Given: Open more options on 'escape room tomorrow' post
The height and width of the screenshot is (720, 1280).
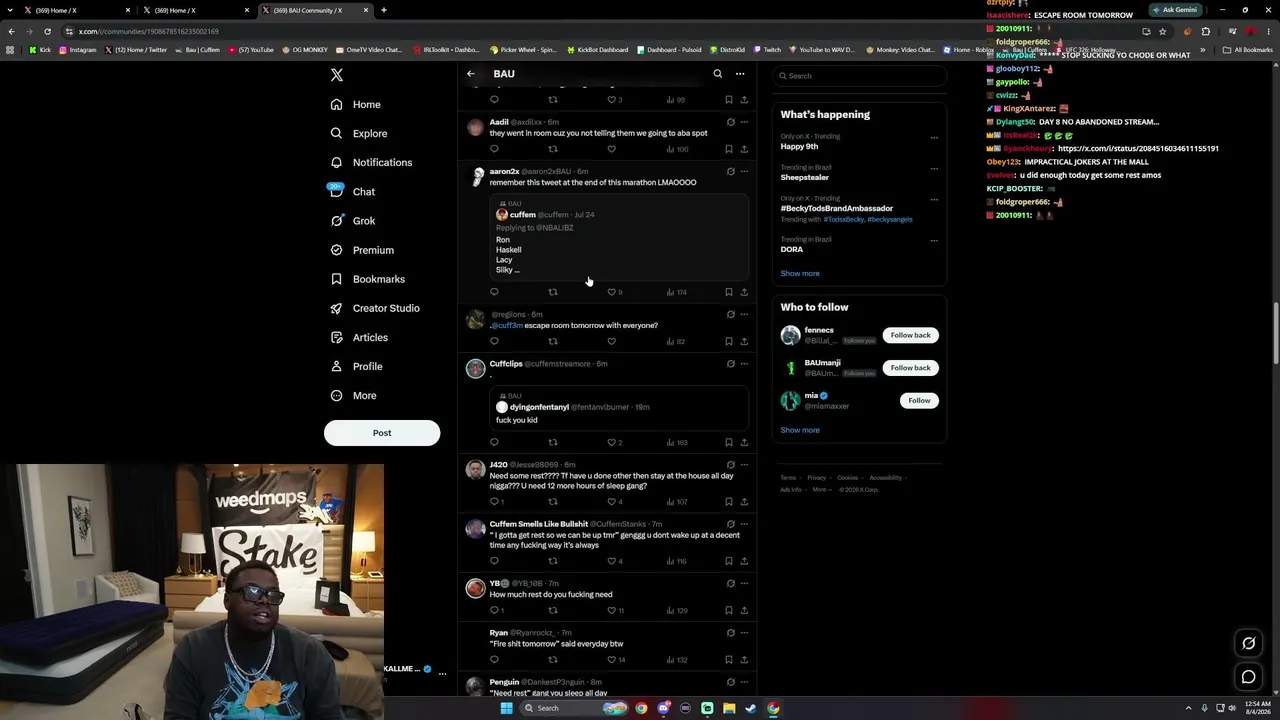Looking at the screenshot, I should 744,314.
